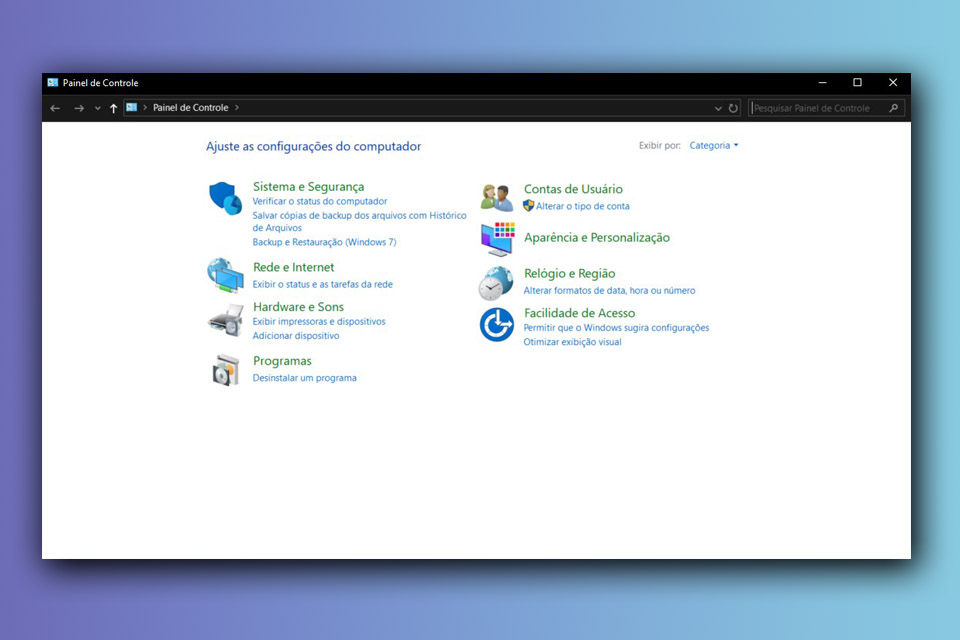Open the Hardware e Sons printer icon

coord(225,320)
